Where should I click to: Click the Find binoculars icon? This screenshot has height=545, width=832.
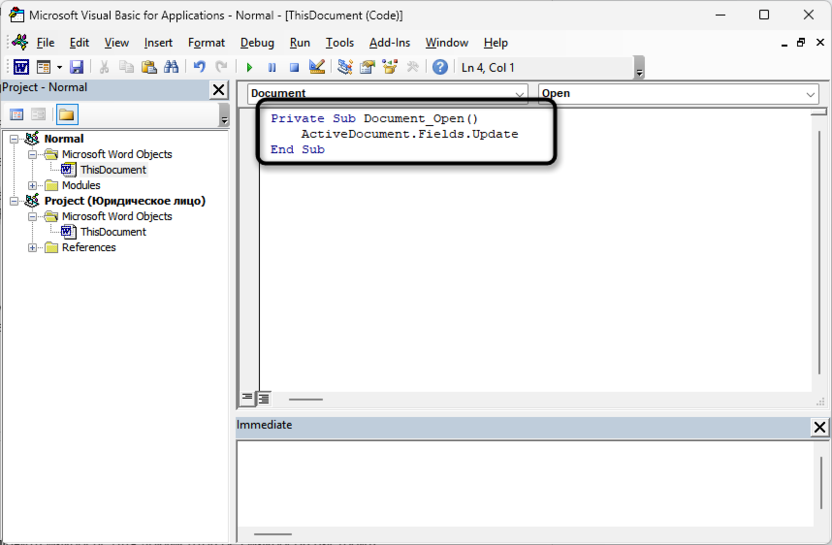coord(171,67)
